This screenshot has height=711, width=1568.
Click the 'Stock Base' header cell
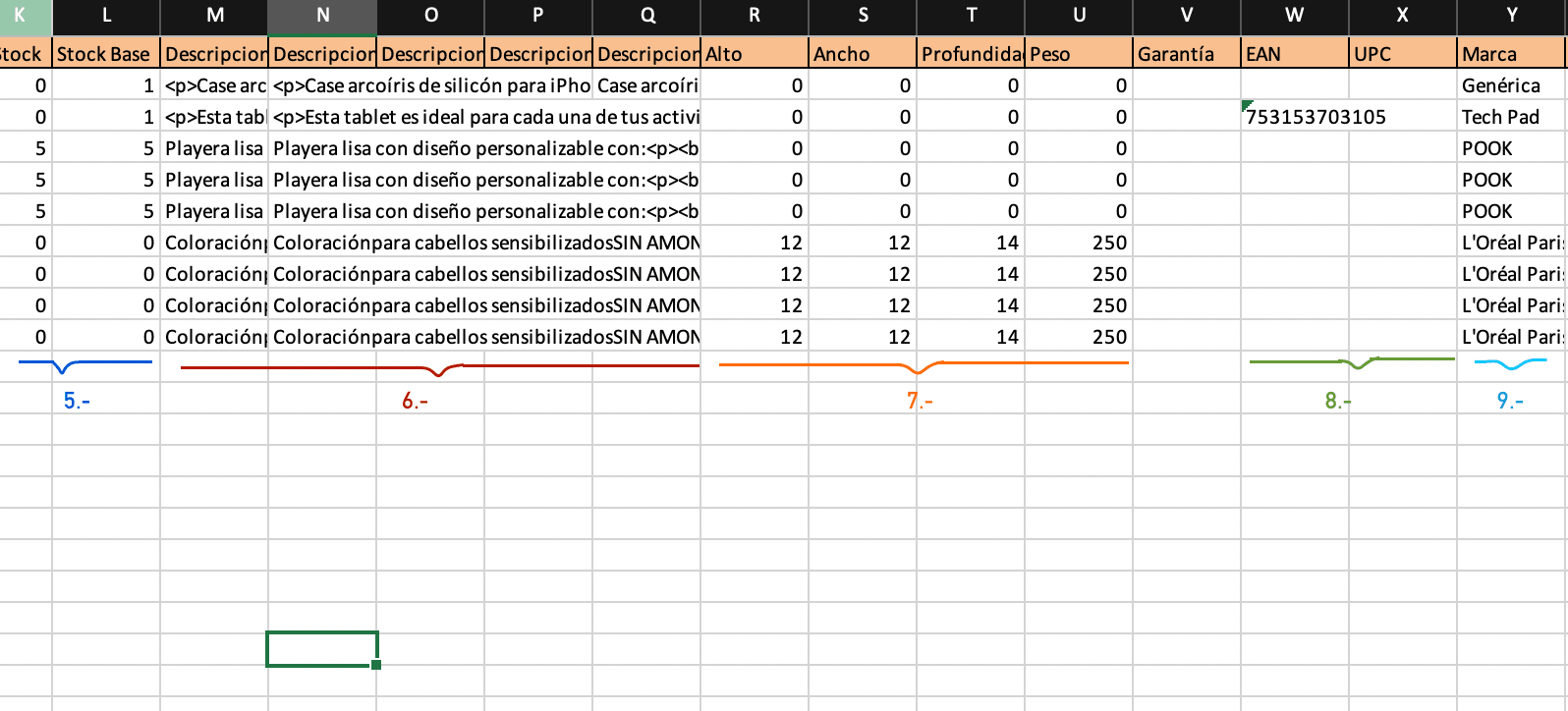point(106,54)
